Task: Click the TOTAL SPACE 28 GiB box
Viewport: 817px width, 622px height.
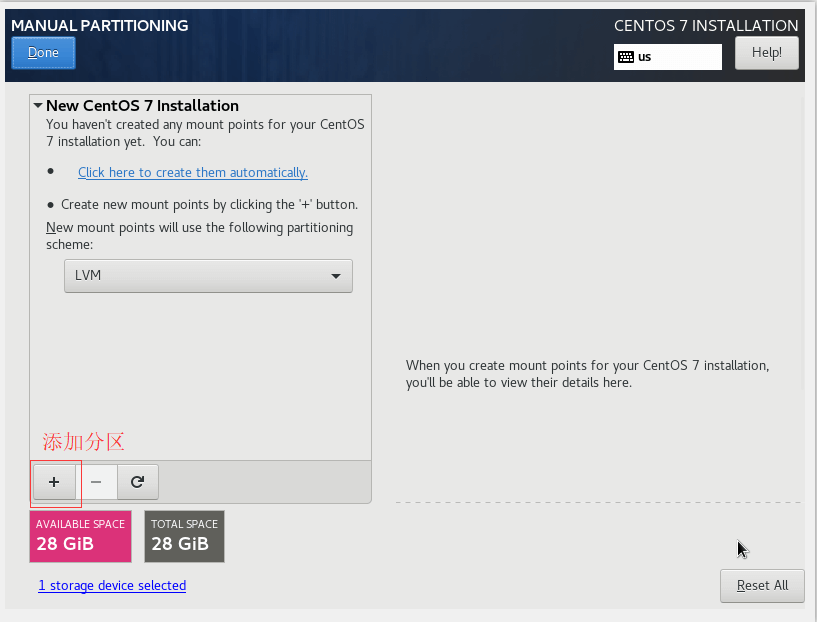Action: 184,536
